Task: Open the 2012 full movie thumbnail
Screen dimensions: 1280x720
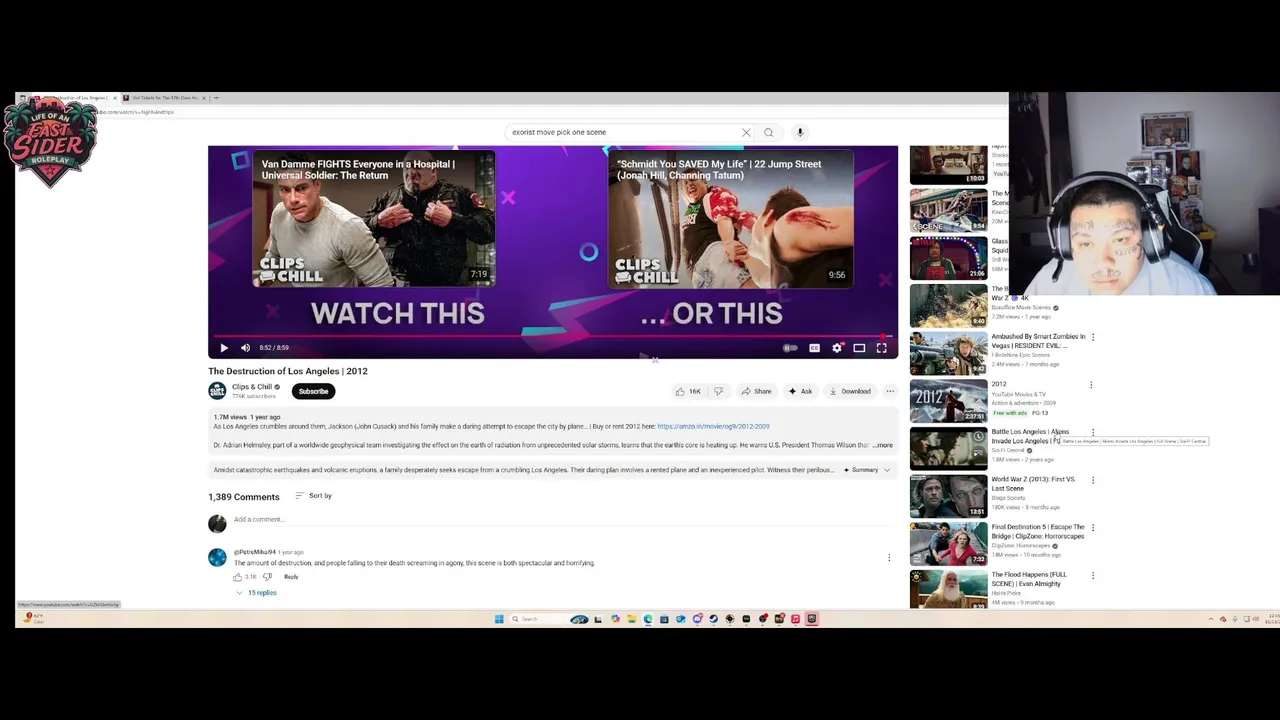Action: tap(948, 400)
